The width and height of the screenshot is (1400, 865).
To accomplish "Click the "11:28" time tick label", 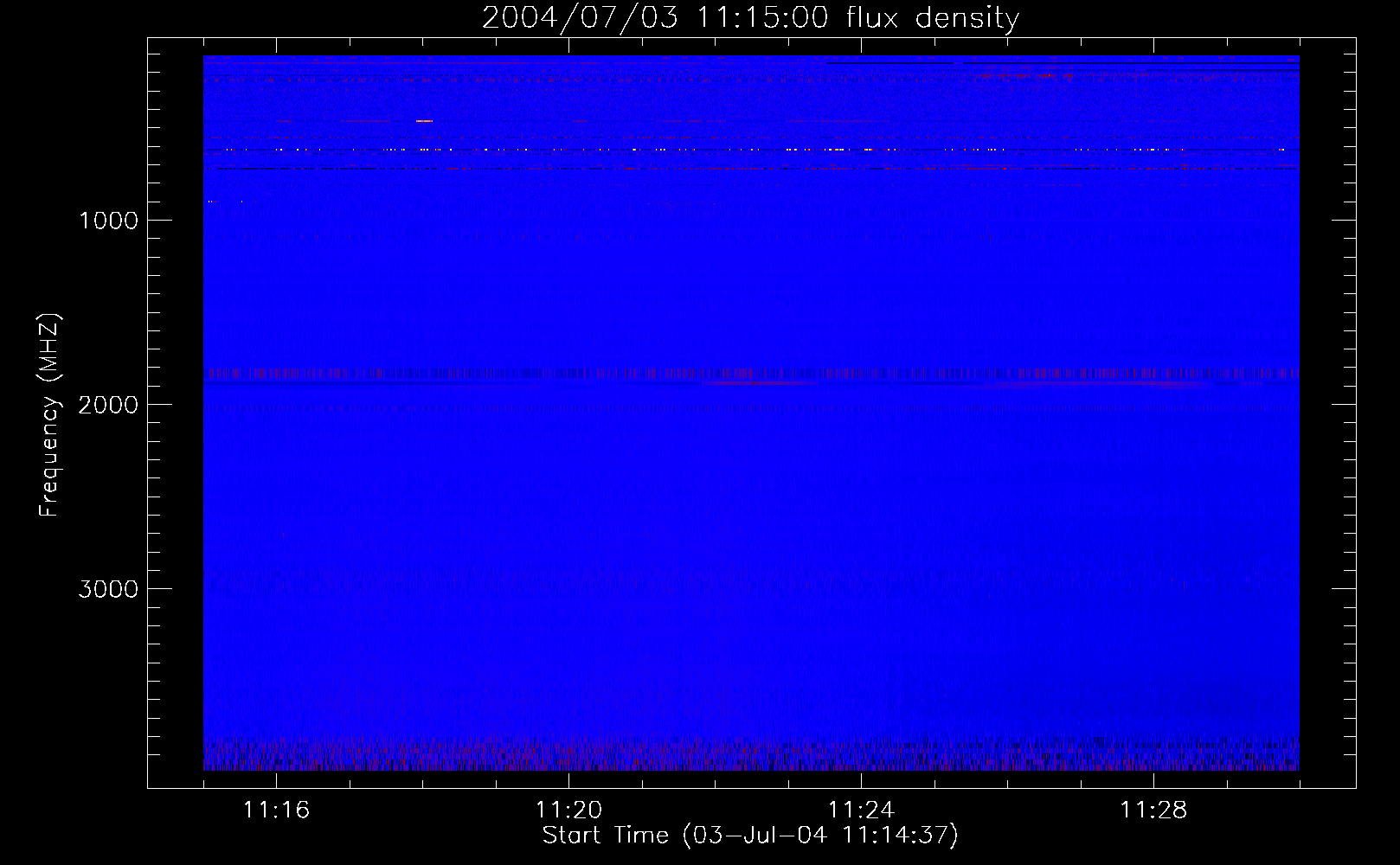I will coord(1153,811).
